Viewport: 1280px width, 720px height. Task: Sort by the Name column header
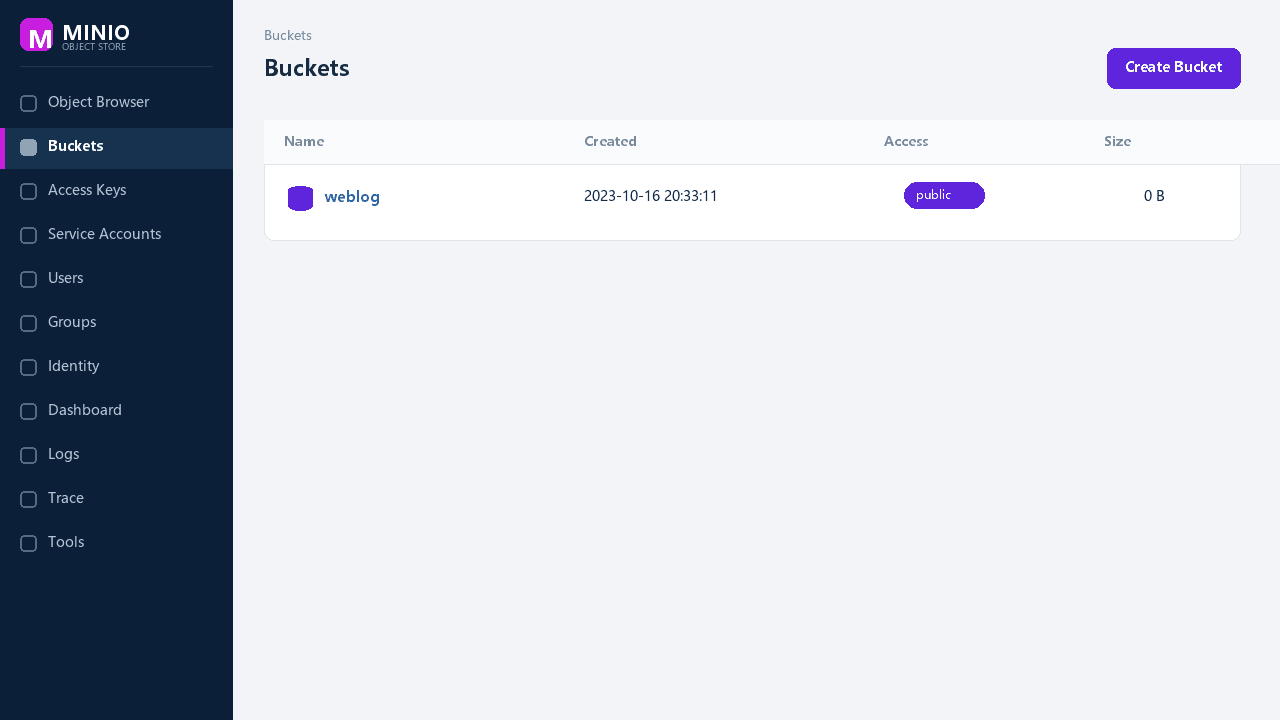[x=304, y=142]
